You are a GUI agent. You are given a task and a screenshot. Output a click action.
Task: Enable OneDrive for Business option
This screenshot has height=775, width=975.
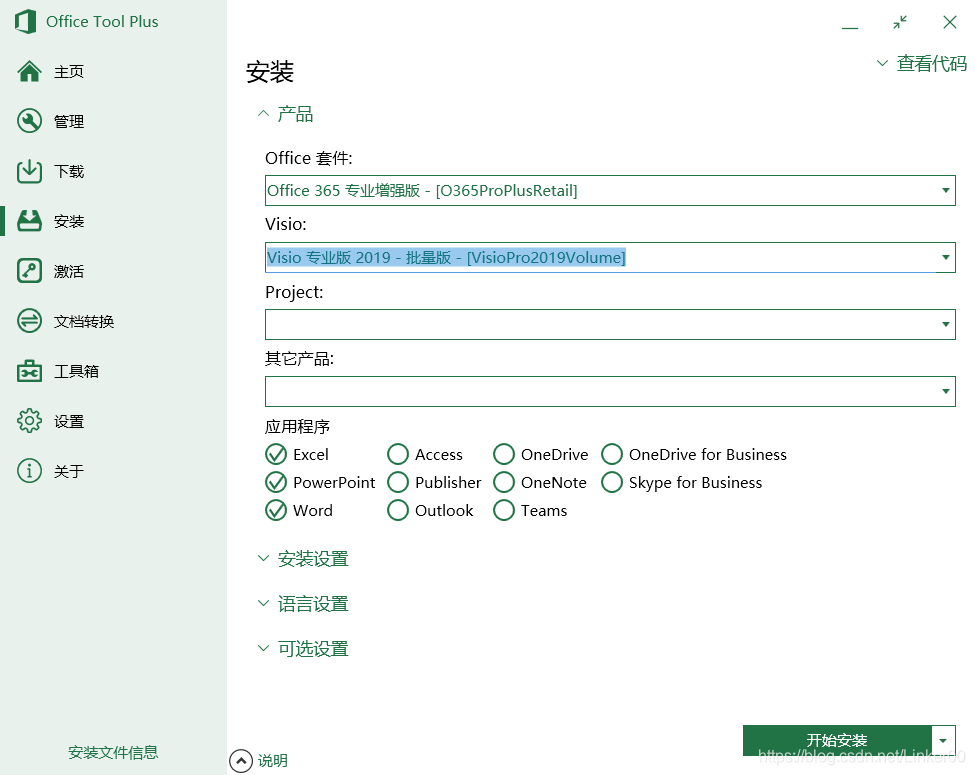(612, 455)
